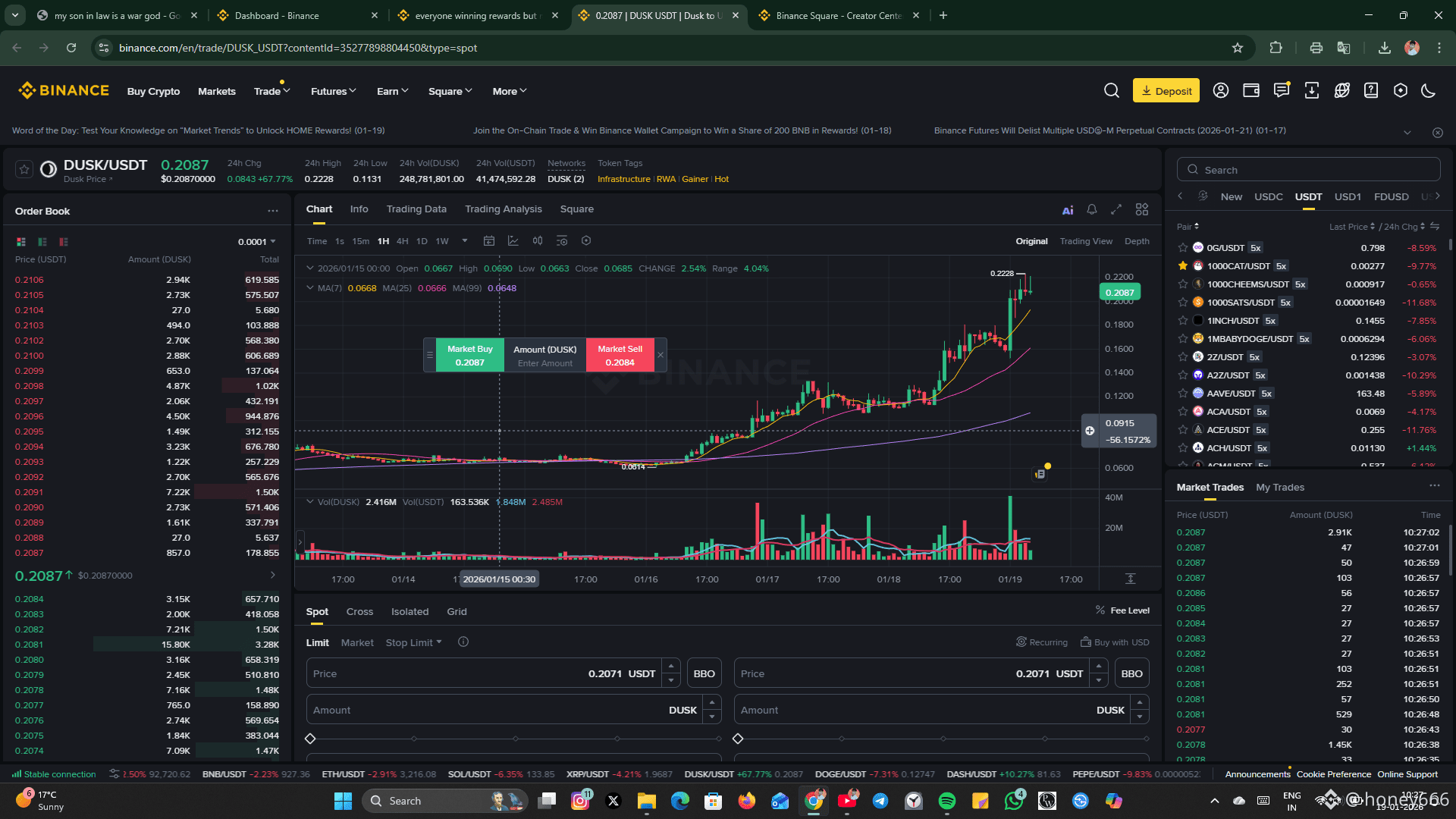Viewport: 1456px width, 819px height.
Task: Open the My Trades tab
Action: [x=1280, y=488]
